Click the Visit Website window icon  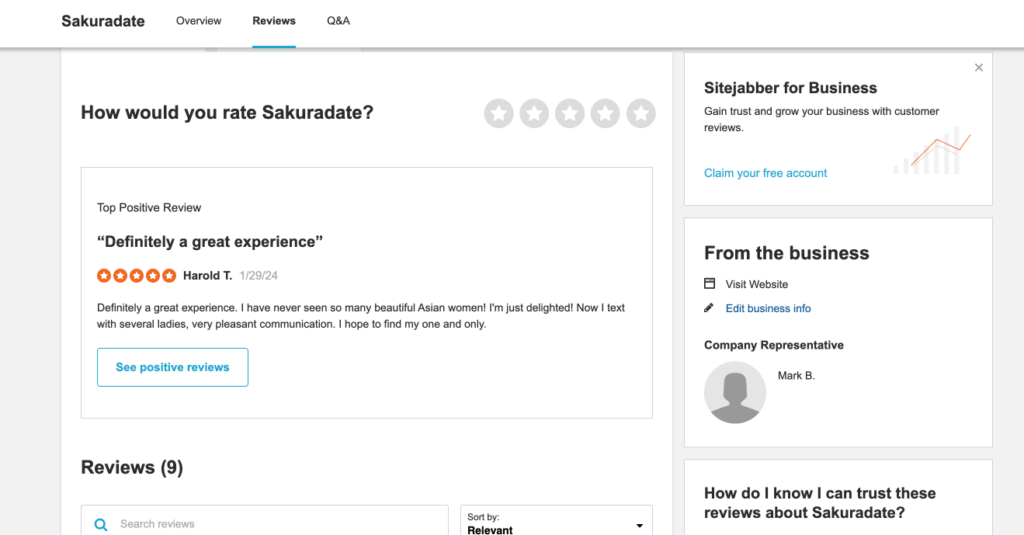click(710, 284)
